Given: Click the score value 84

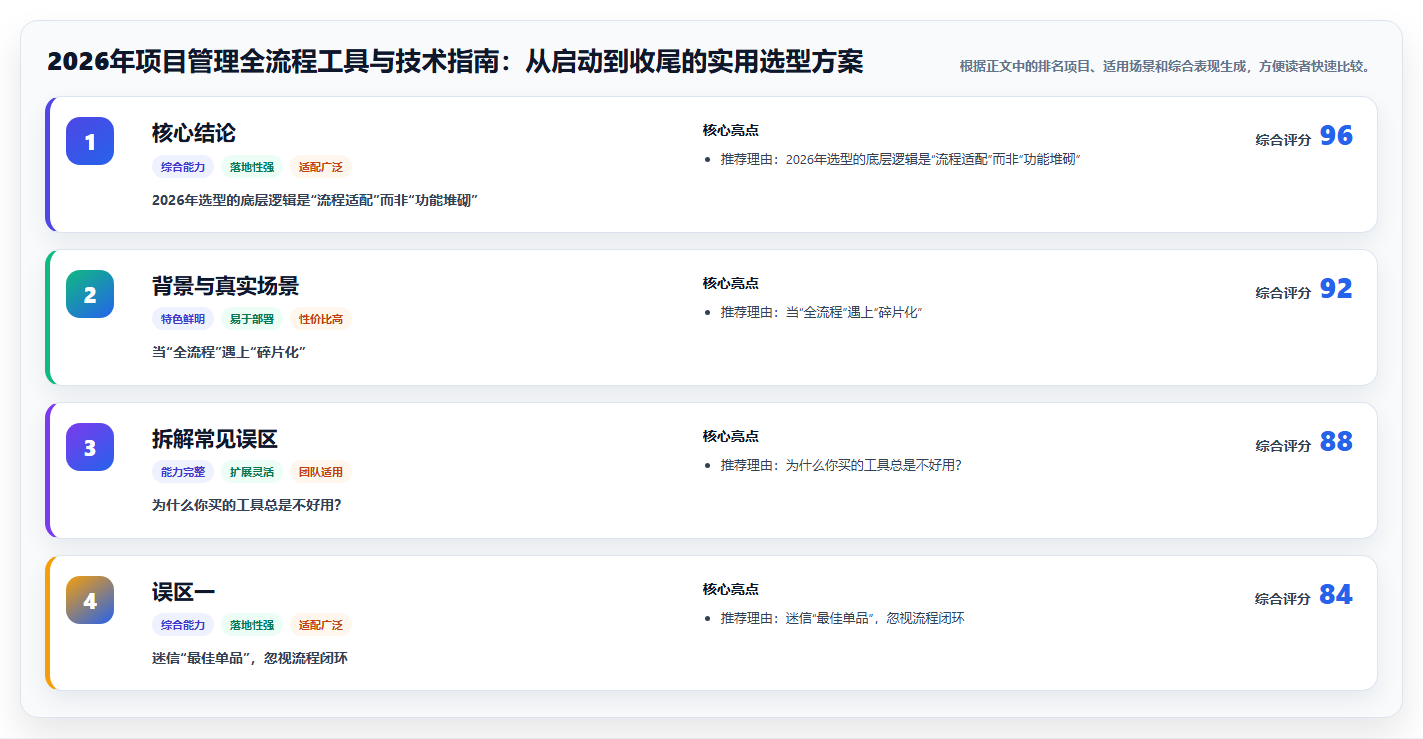Looking at the screenshot, I should (x=1336, y=595).
